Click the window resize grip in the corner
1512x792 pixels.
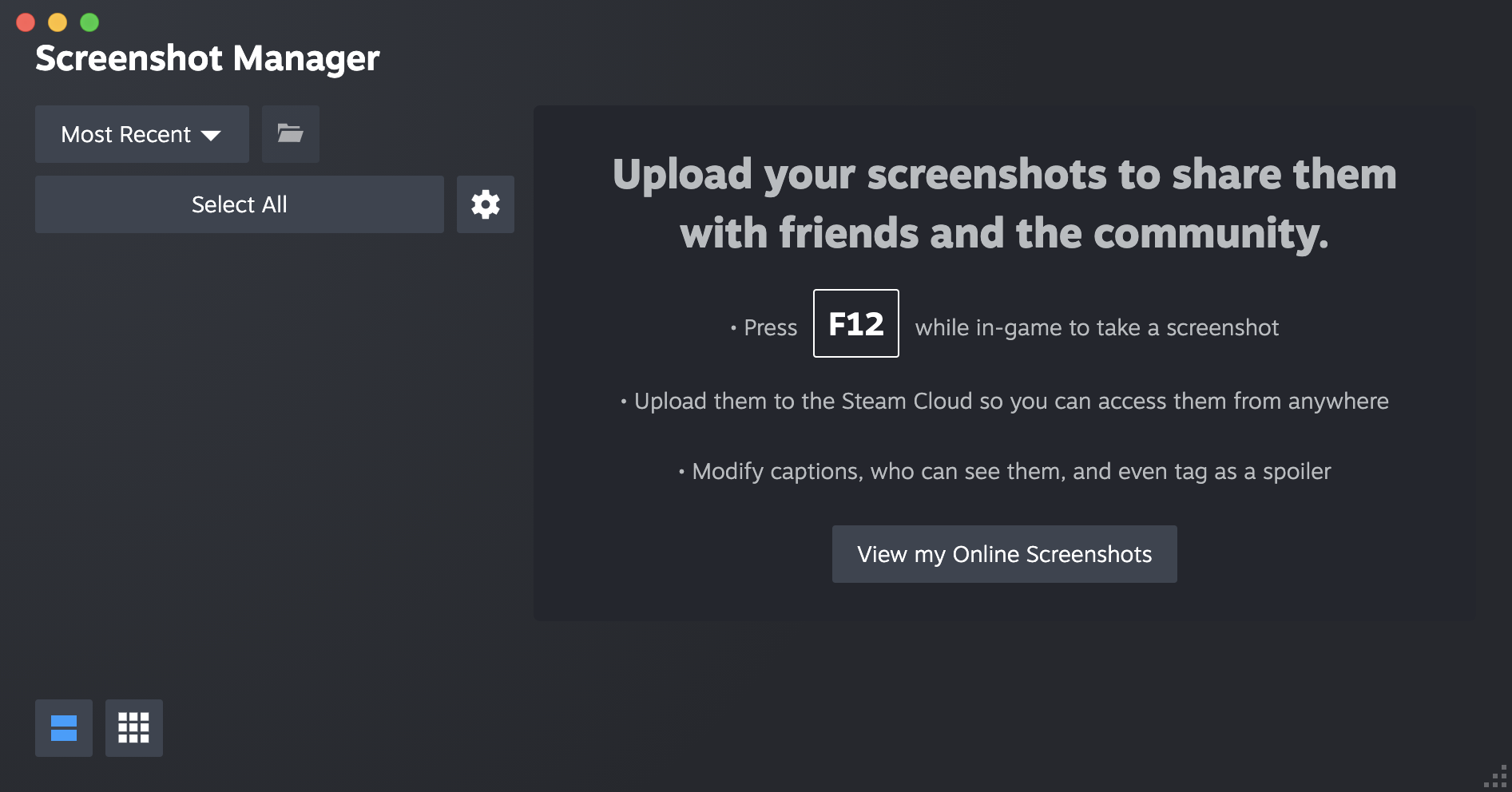click(x=1496, y=776)
